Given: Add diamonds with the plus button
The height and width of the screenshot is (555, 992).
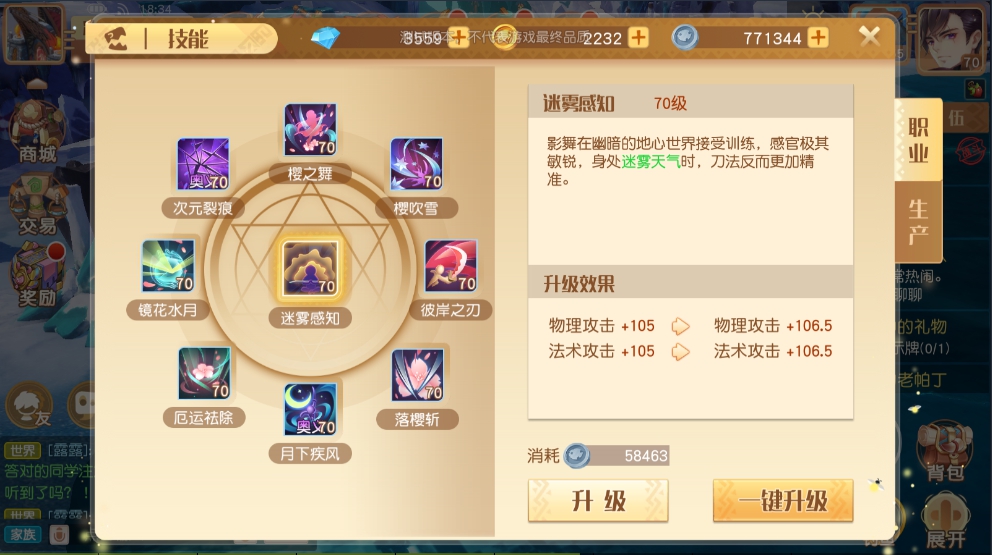Looking at the screenshot, I should (x=458, y=37).
